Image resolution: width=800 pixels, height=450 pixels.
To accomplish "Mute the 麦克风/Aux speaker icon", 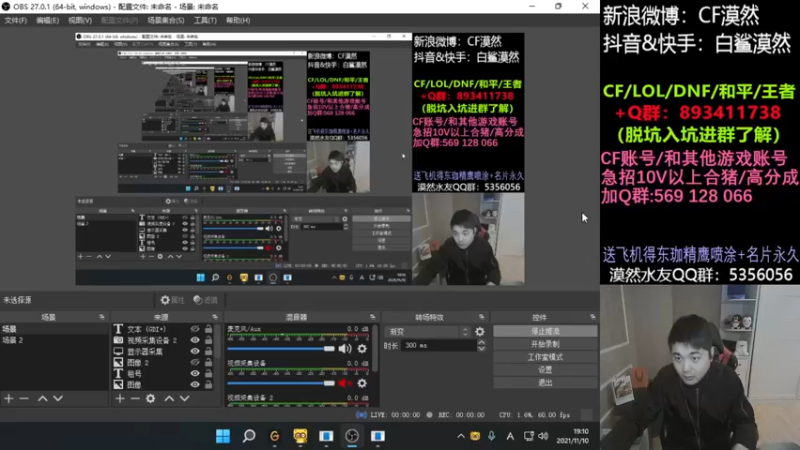I will [345, 349].
